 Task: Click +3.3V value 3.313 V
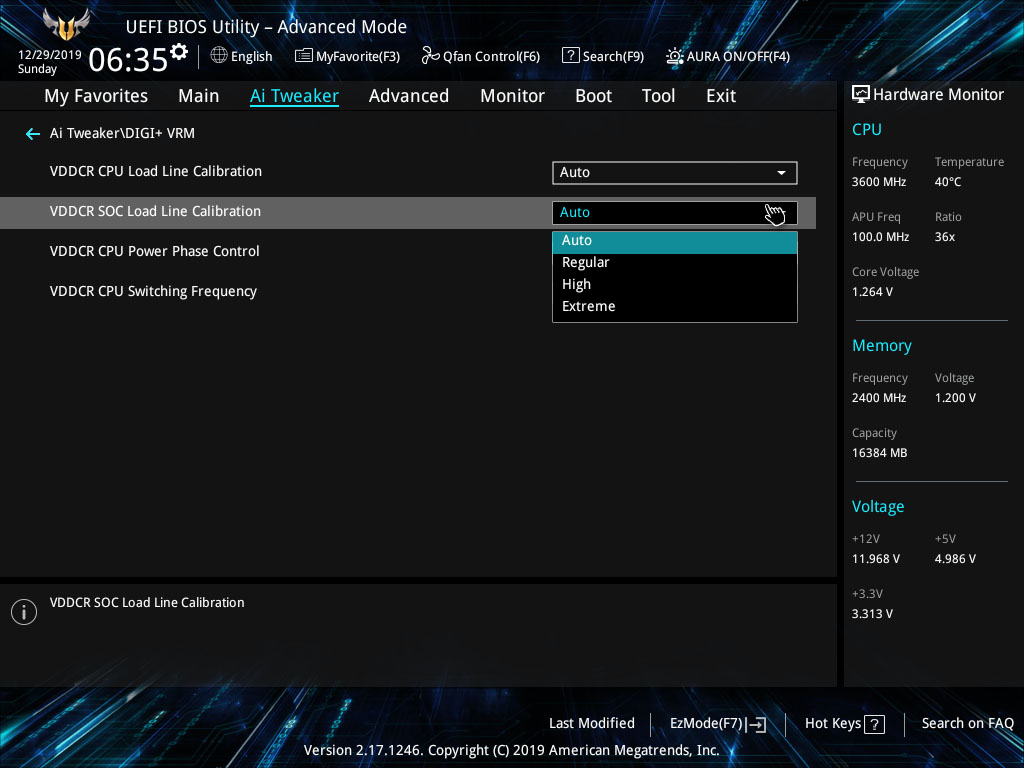pyautogui.click(x=872, y=614)
